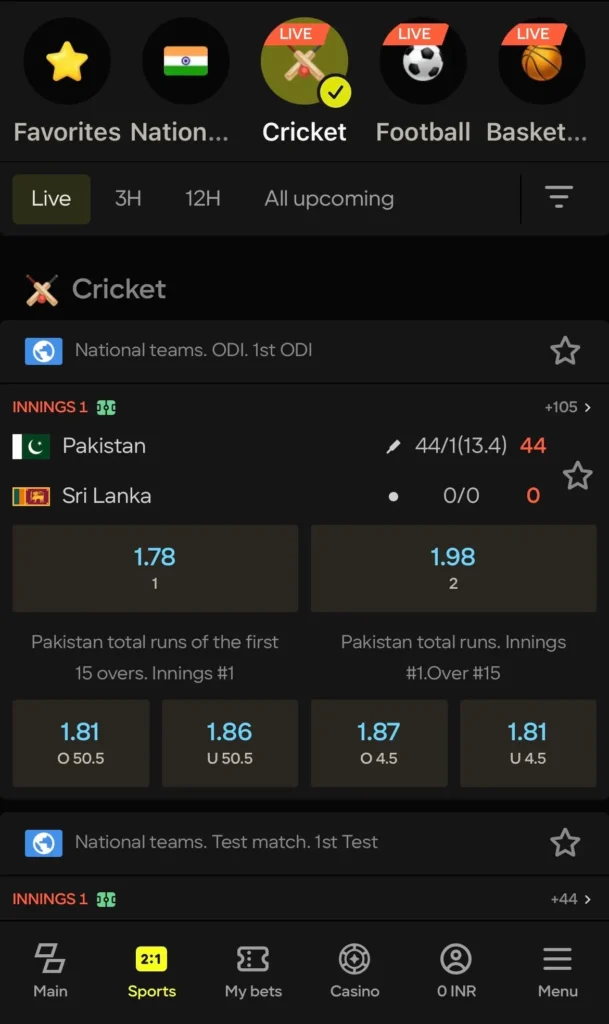Open the Favorites star section
The height and width of the screenshot is (1024, 609).
[66, 61]
